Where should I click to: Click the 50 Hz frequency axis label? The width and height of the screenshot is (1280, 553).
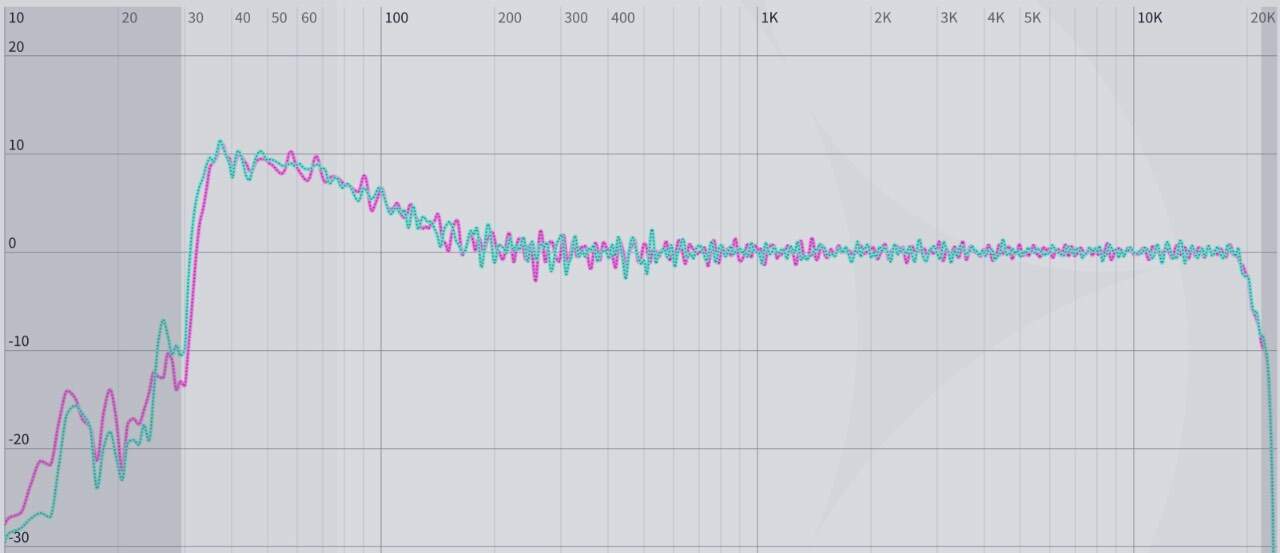tap(279, 18)
